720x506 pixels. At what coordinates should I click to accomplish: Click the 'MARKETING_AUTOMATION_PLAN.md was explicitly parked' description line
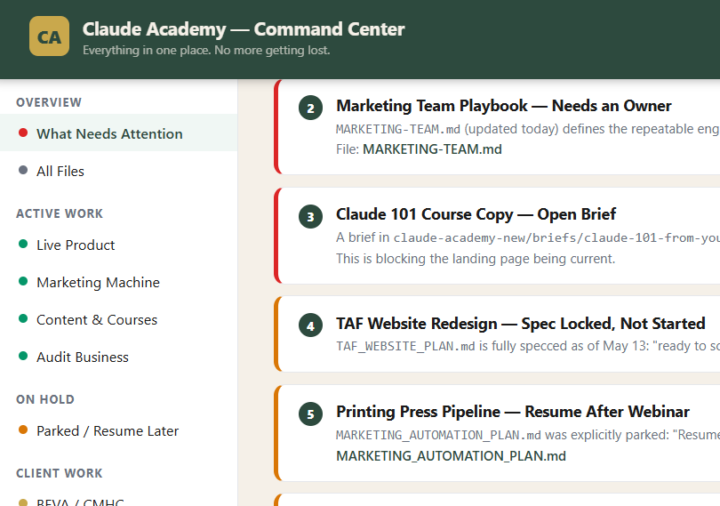pyautogui.click(x=528, y=435)
